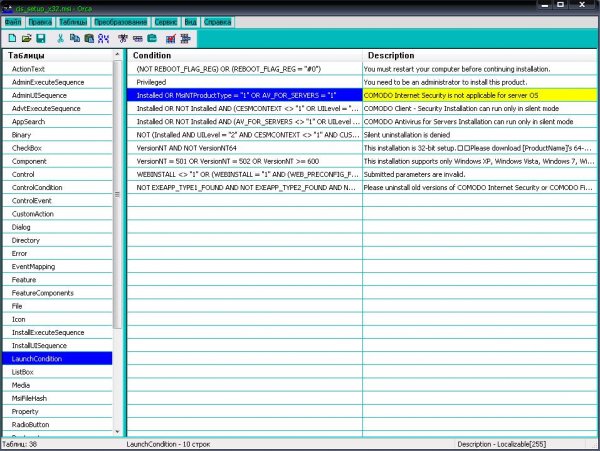The width and height of the screenshot is (600, 451).
Task: Select the Control table
Action: pos(57,174)
